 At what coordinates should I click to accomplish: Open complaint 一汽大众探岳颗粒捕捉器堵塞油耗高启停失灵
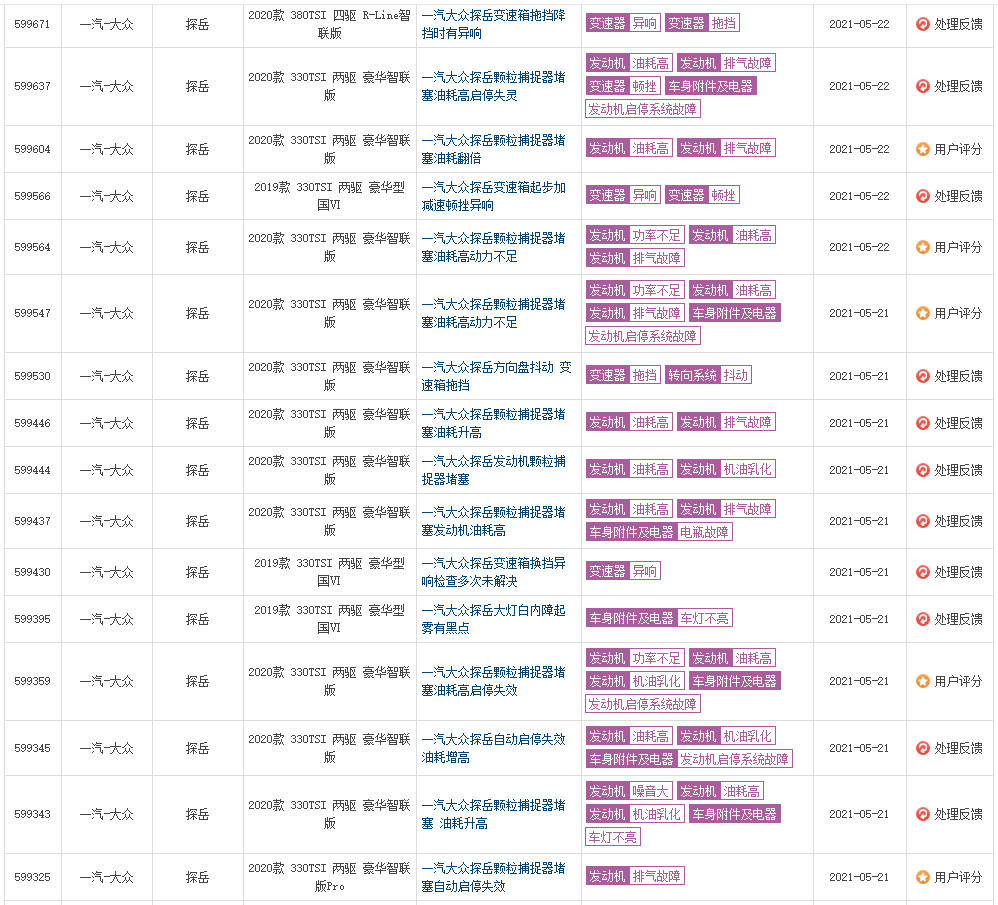point(493,86)
